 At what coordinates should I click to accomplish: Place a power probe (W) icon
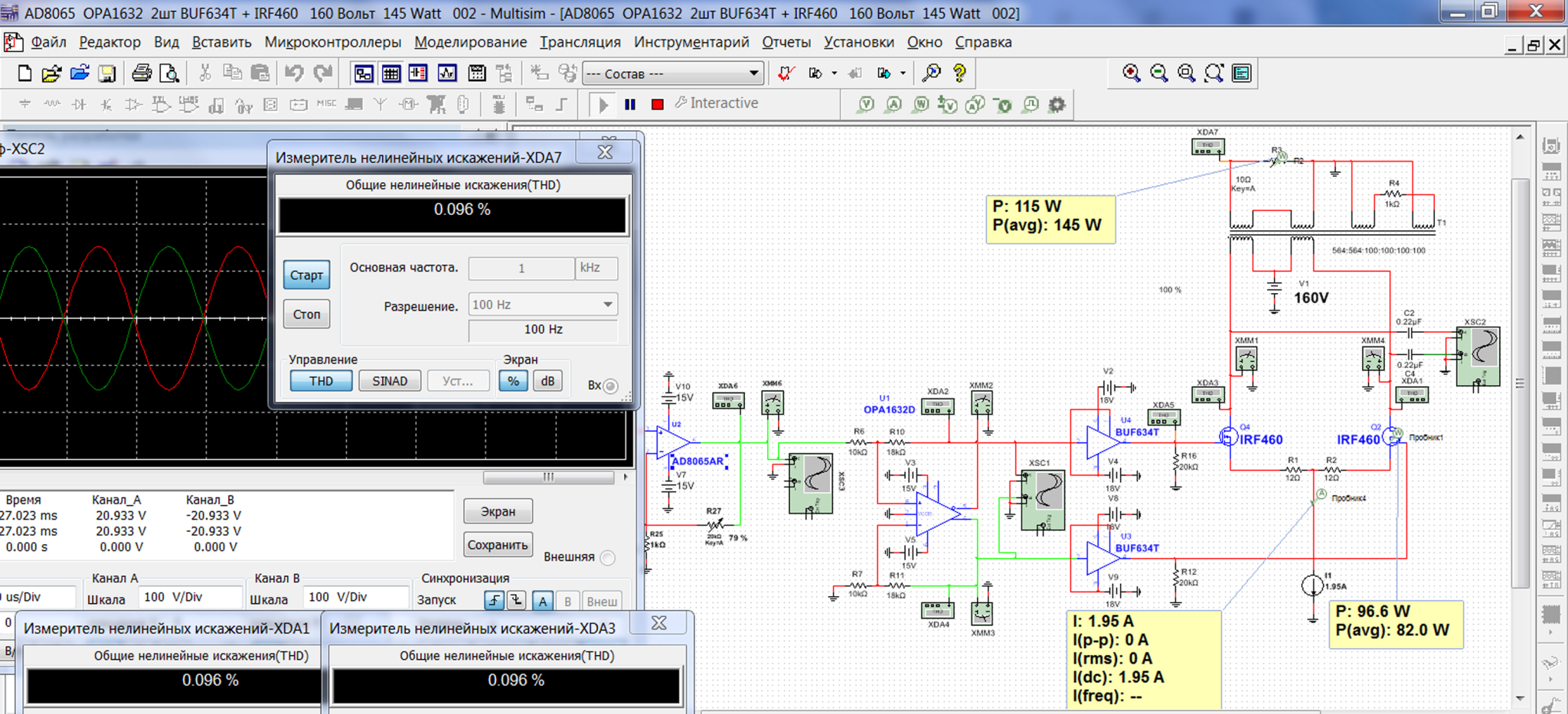click(921, 104)
